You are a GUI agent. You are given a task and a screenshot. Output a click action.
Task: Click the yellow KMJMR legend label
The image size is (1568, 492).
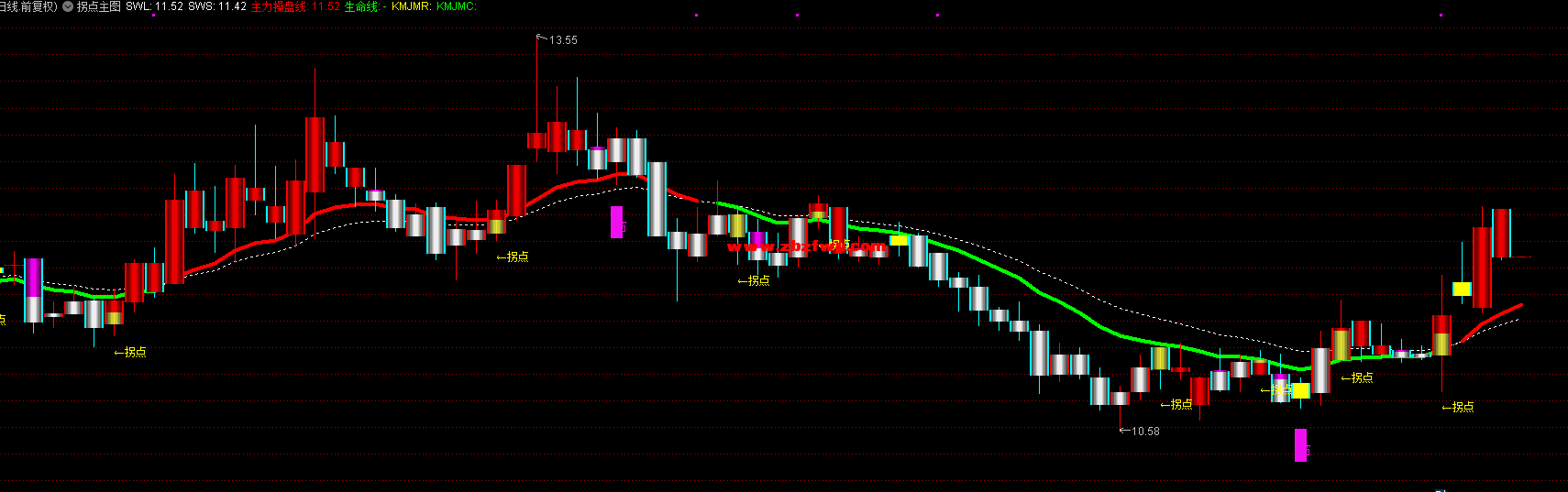[411, 6]
